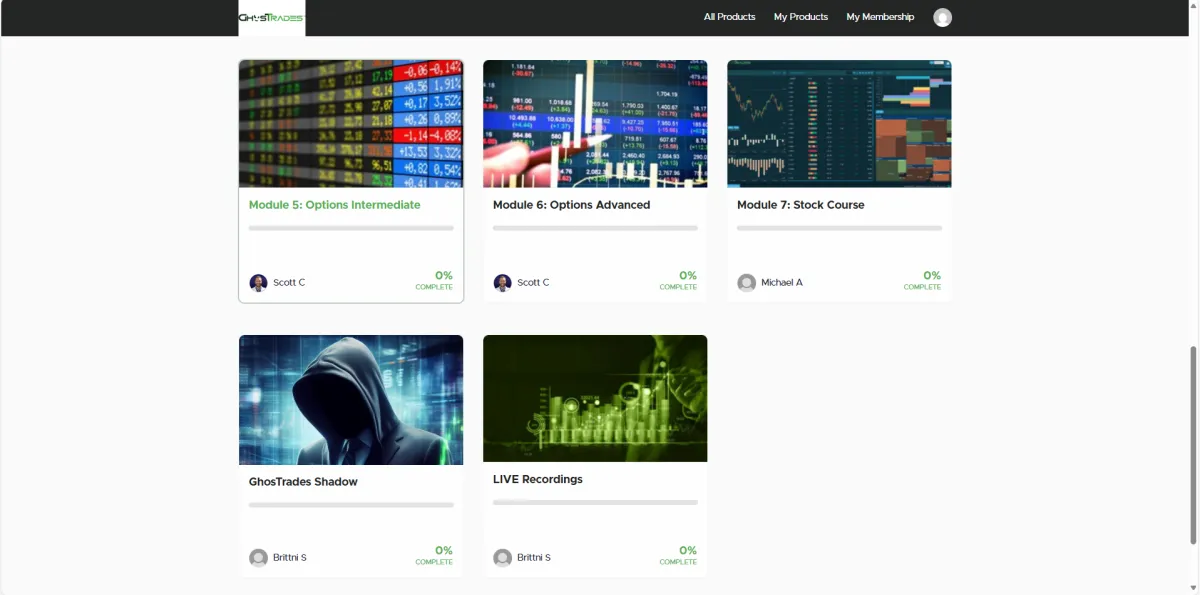Open LIVE Recordings course title
Viewport: 1200px width, 595px height.
click(x=538, y=479)
